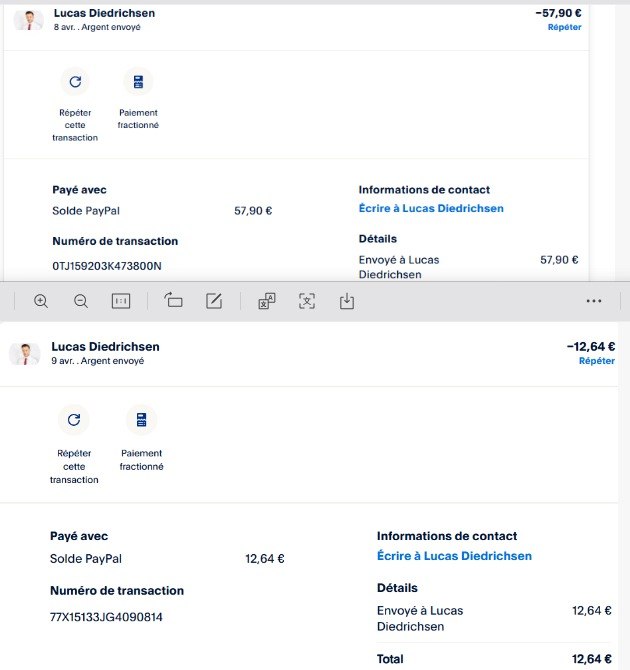Click 'Informations de contact' in the 8 avr. transaction
This screenshot has width=630, height=670.
(424, 190)
